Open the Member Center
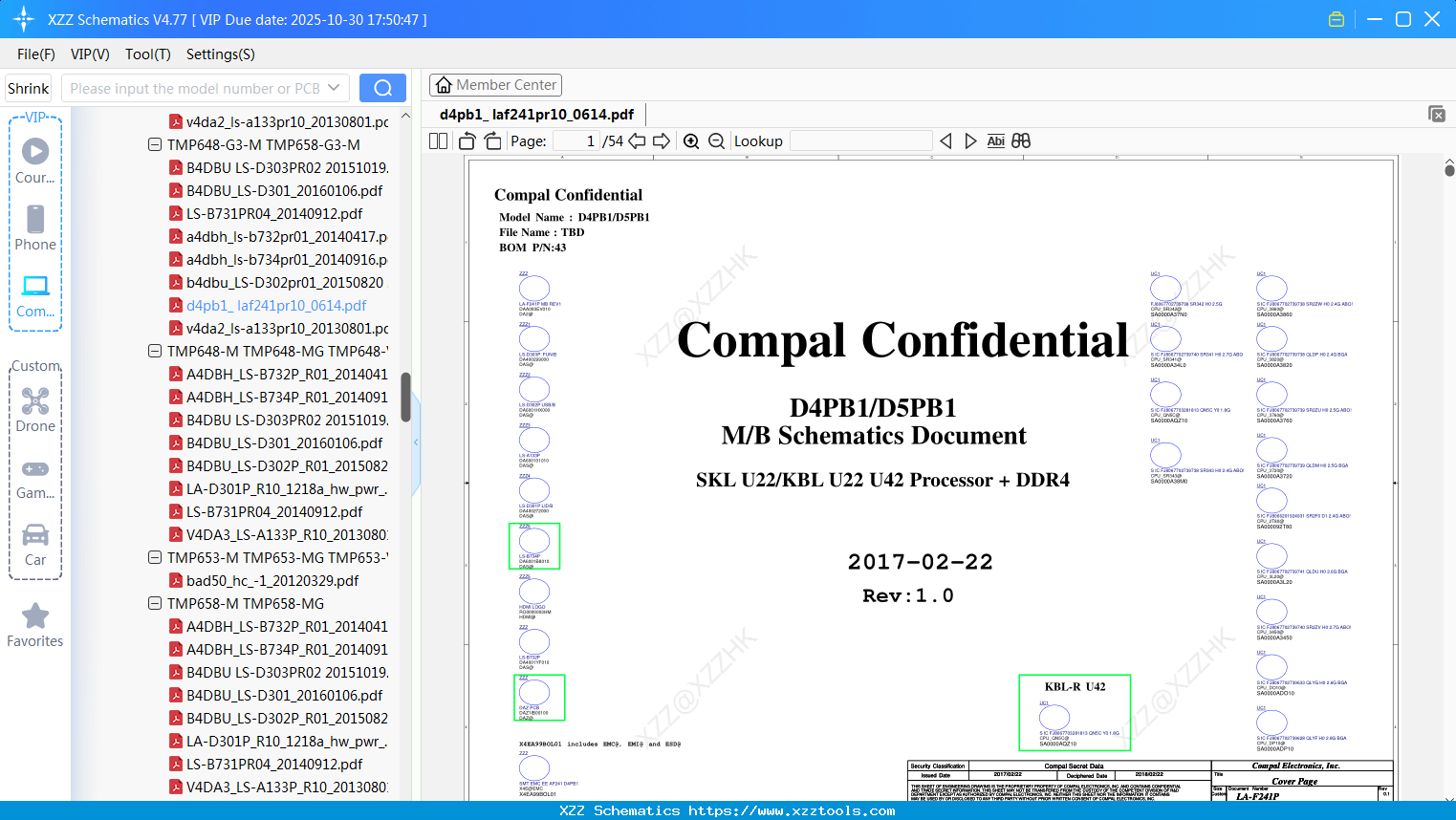 [x=495, y=85]
